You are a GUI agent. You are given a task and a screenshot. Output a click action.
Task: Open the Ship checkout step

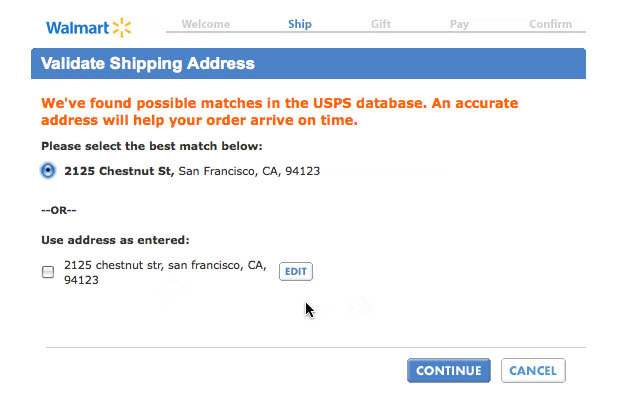300,24
